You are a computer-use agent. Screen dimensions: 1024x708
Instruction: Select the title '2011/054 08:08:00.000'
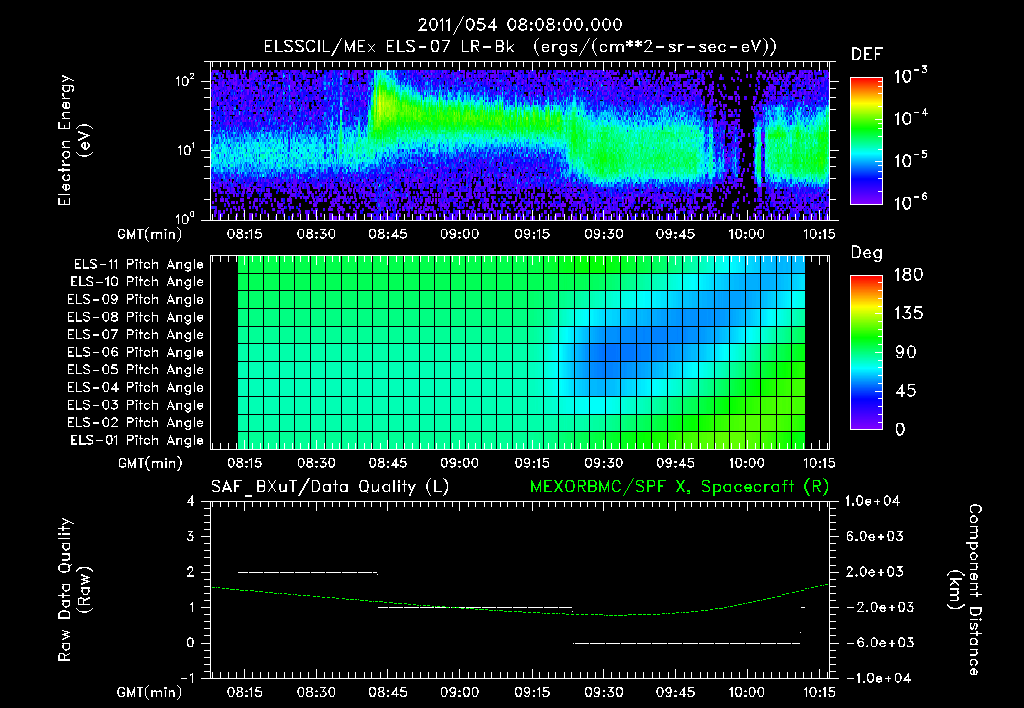(x=520, y=25)
